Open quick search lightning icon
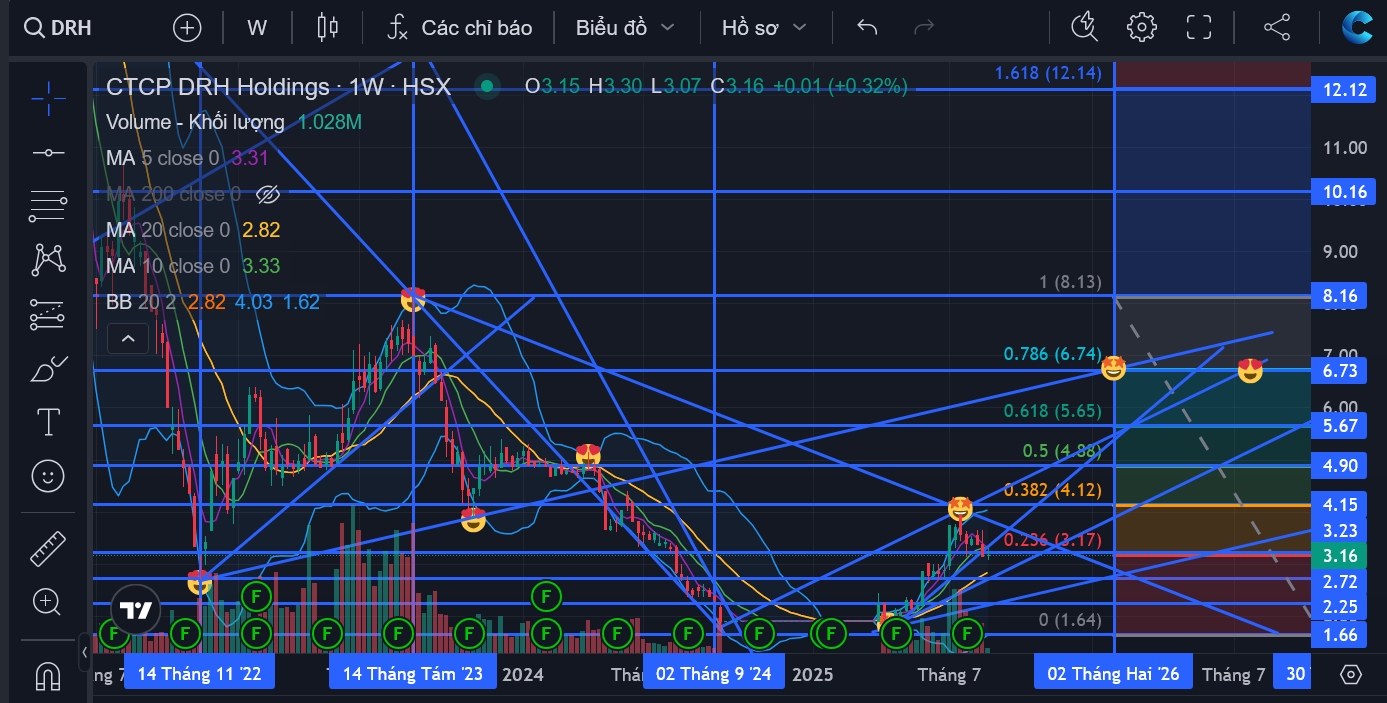 pyautogui.click(x=1084, y=27)
